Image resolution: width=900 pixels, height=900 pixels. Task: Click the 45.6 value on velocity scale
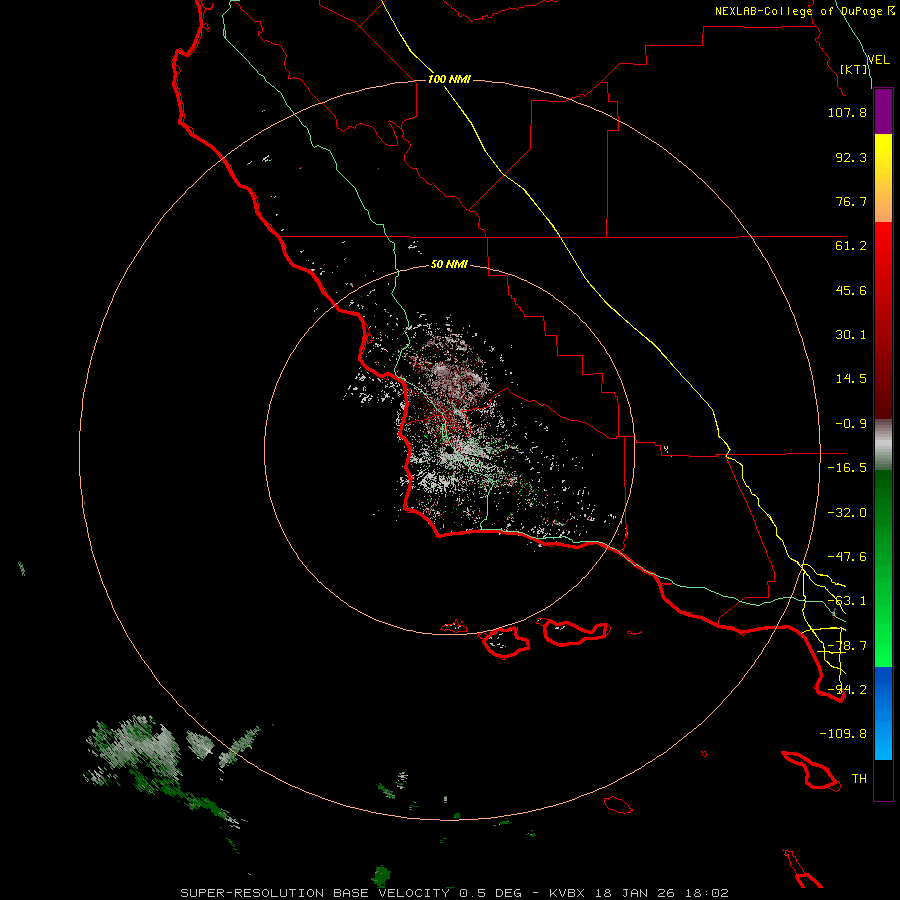pos(851,290)
